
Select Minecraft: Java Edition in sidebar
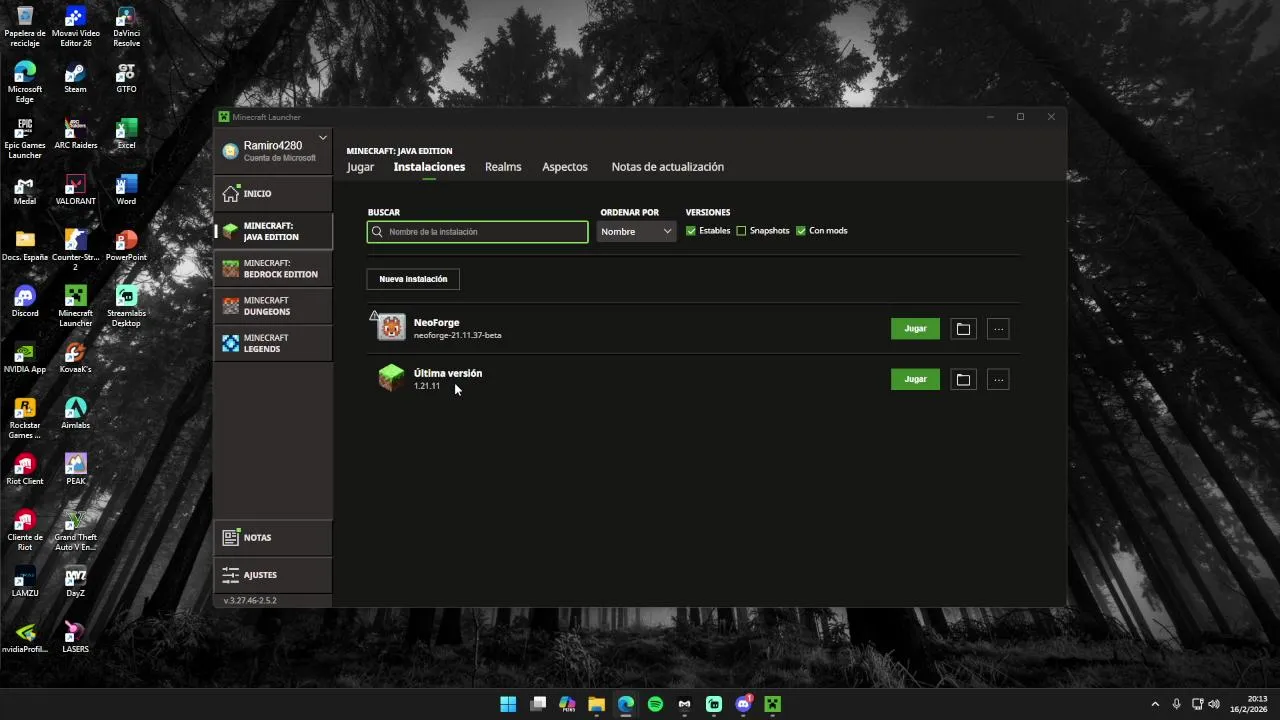pos(273,231)
